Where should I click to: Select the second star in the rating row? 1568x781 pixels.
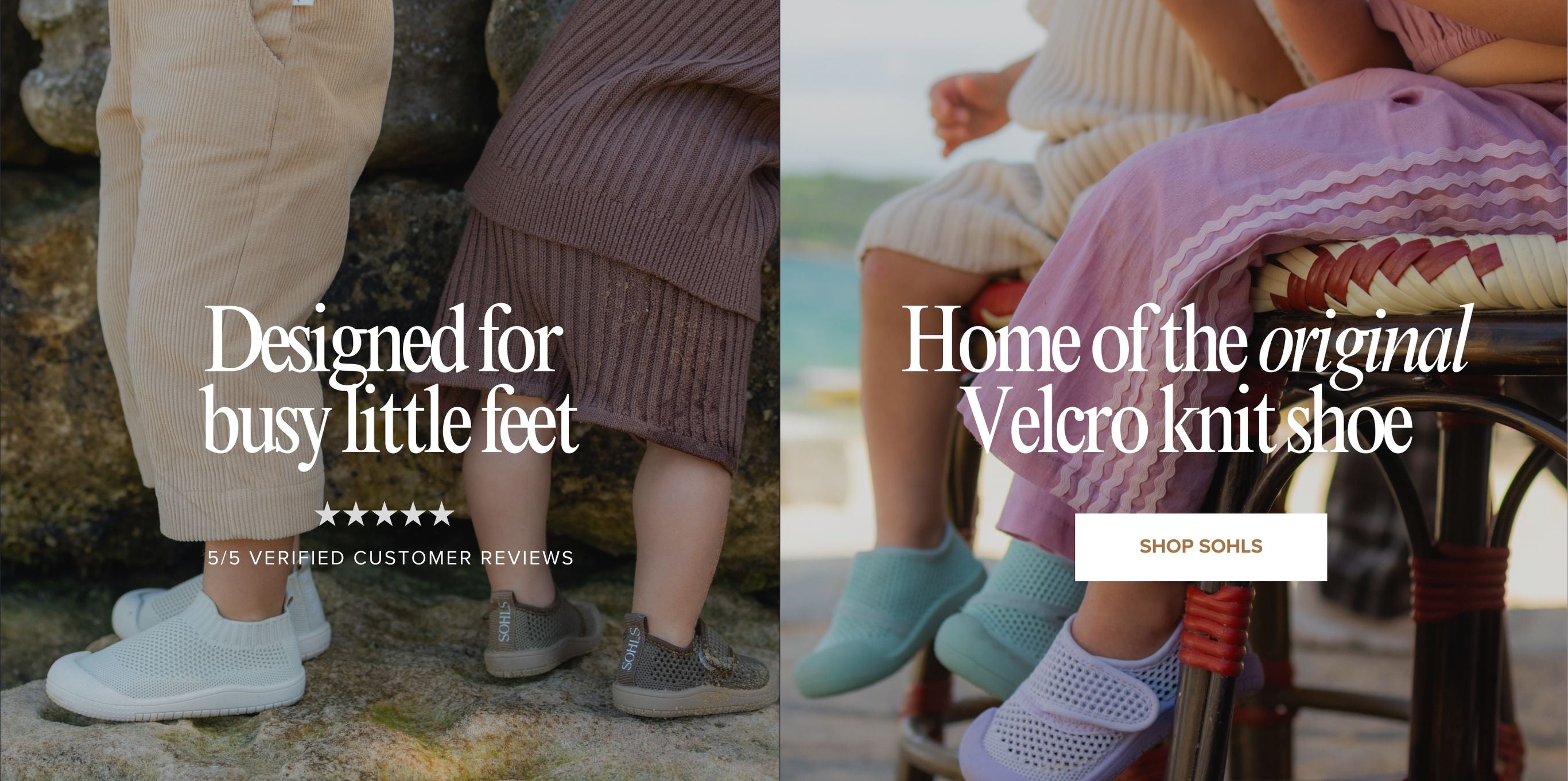[356, 514]
